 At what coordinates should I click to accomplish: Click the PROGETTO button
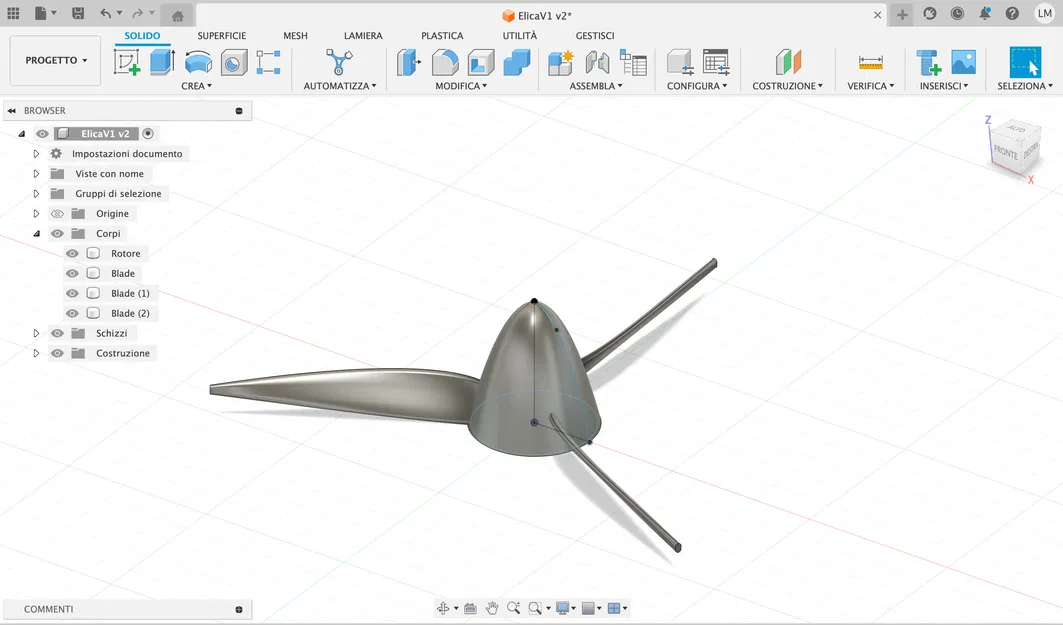tap(54, 59)
